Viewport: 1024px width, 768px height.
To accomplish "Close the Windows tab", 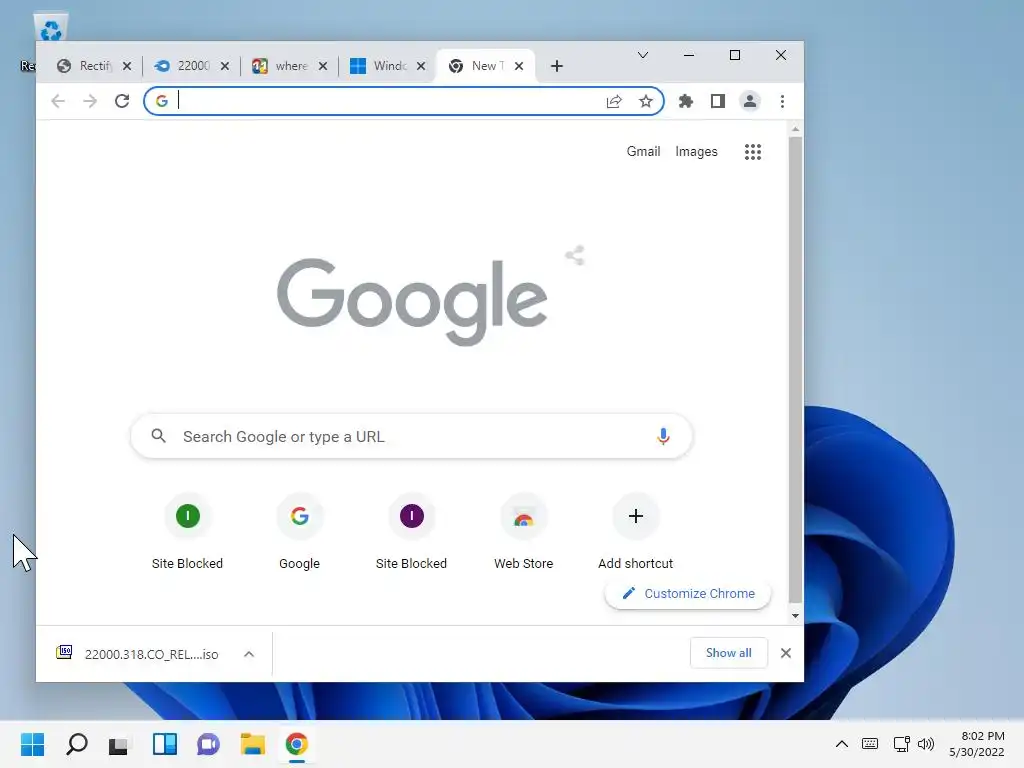I will tap(421, 66).
